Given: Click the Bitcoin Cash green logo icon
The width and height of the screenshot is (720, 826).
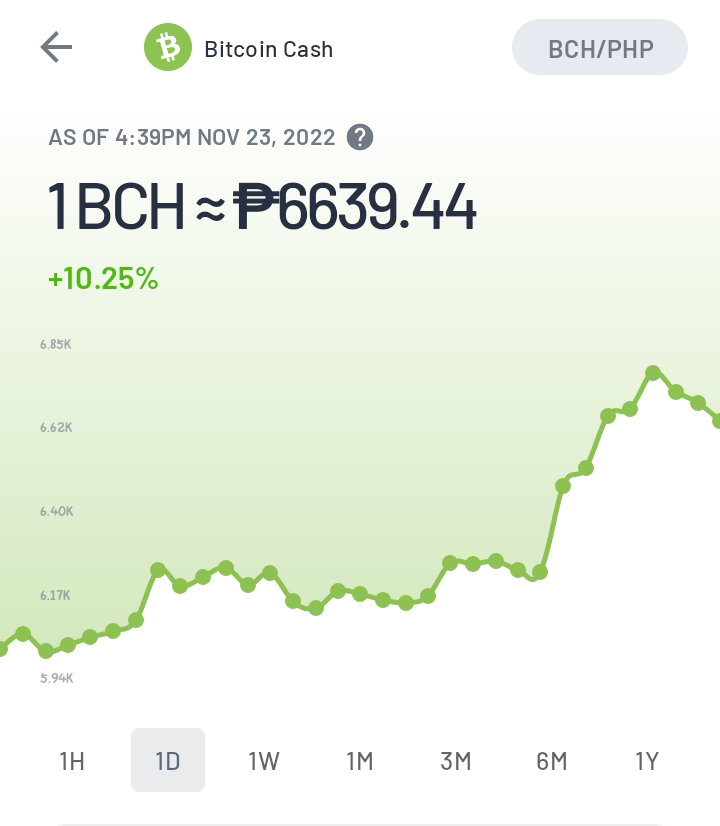Looking at the screenshot, I should pos(168,47).
